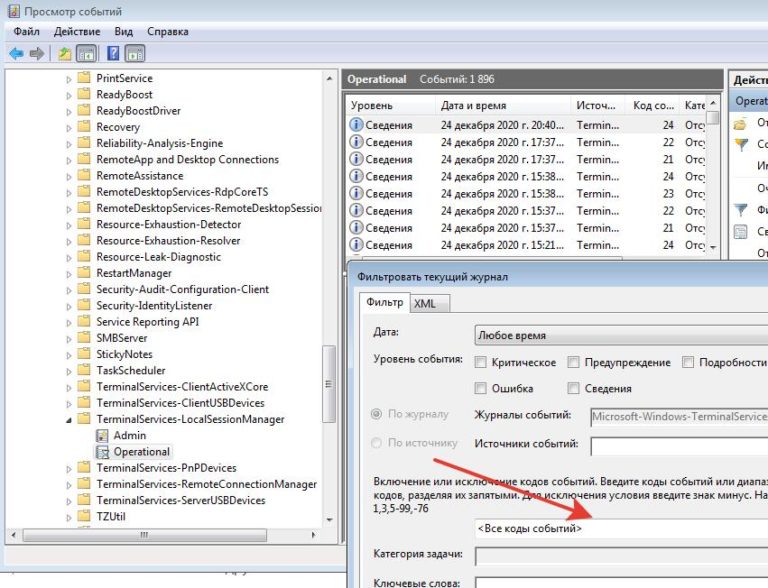Click the Admin log icon under TerminalServices-LocalSessionManager
The height and width of the screenshot is (588, 768).
pyautogui.click(x=102, y=436)
